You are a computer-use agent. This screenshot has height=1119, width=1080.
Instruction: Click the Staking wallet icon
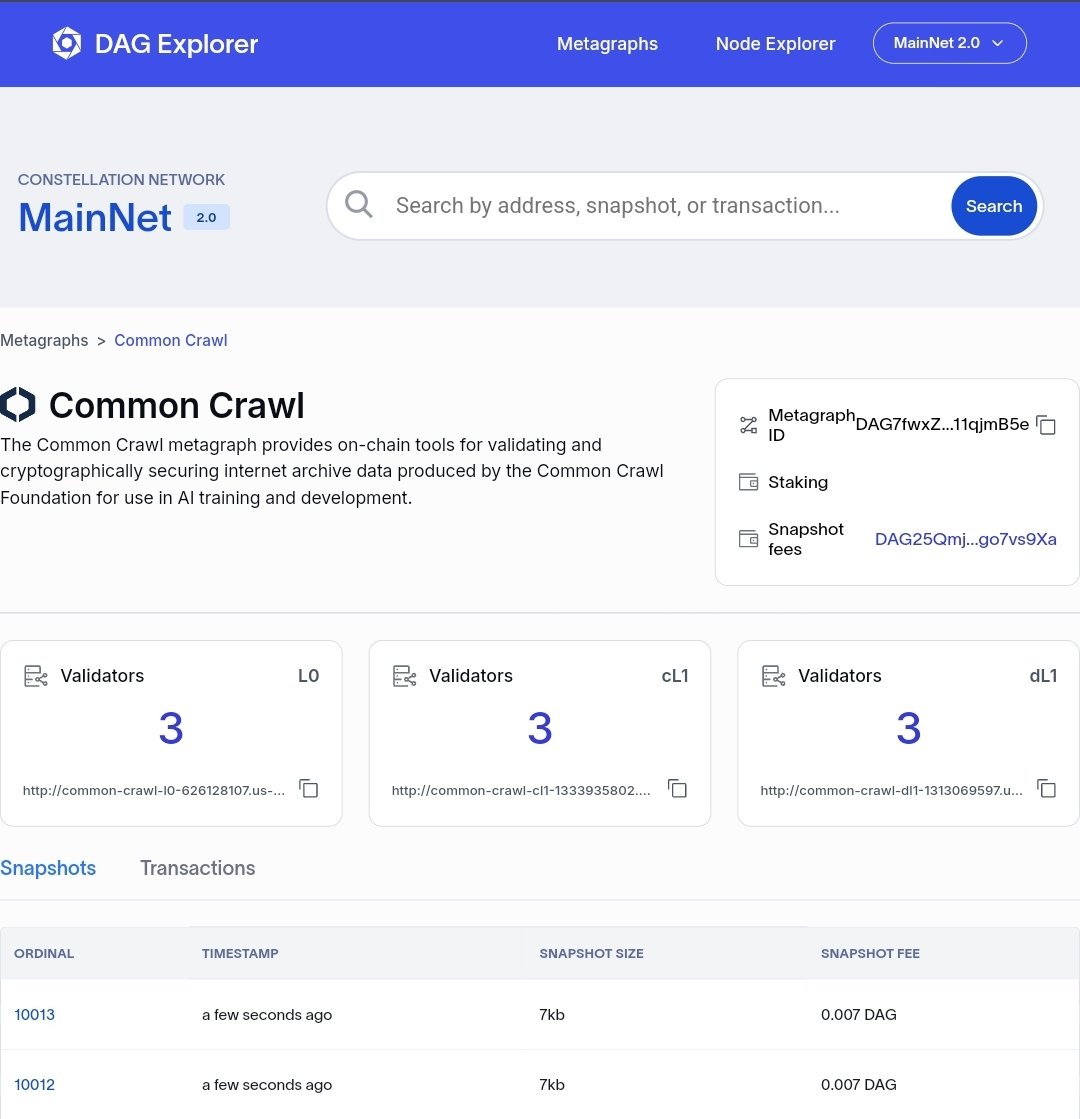[x=748, y=482]
